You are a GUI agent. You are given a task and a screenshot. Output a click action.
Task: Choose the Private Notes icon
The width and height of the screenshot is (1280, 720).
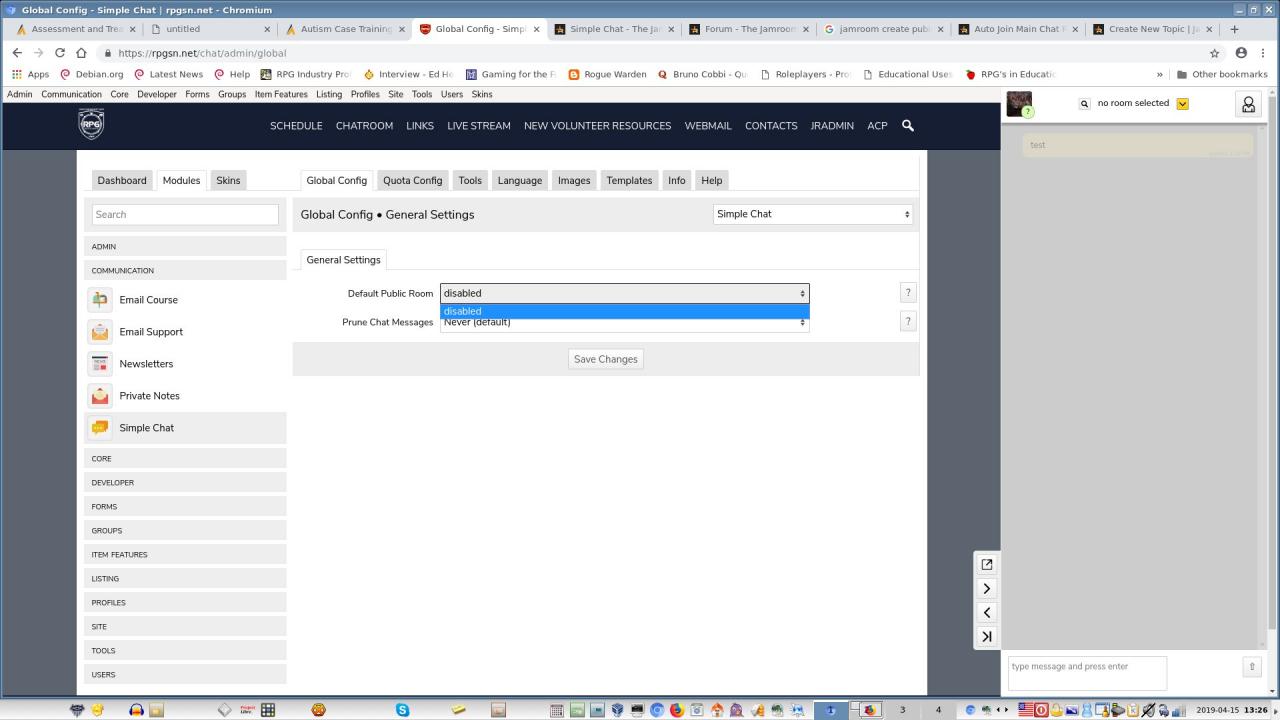(100, 395)
